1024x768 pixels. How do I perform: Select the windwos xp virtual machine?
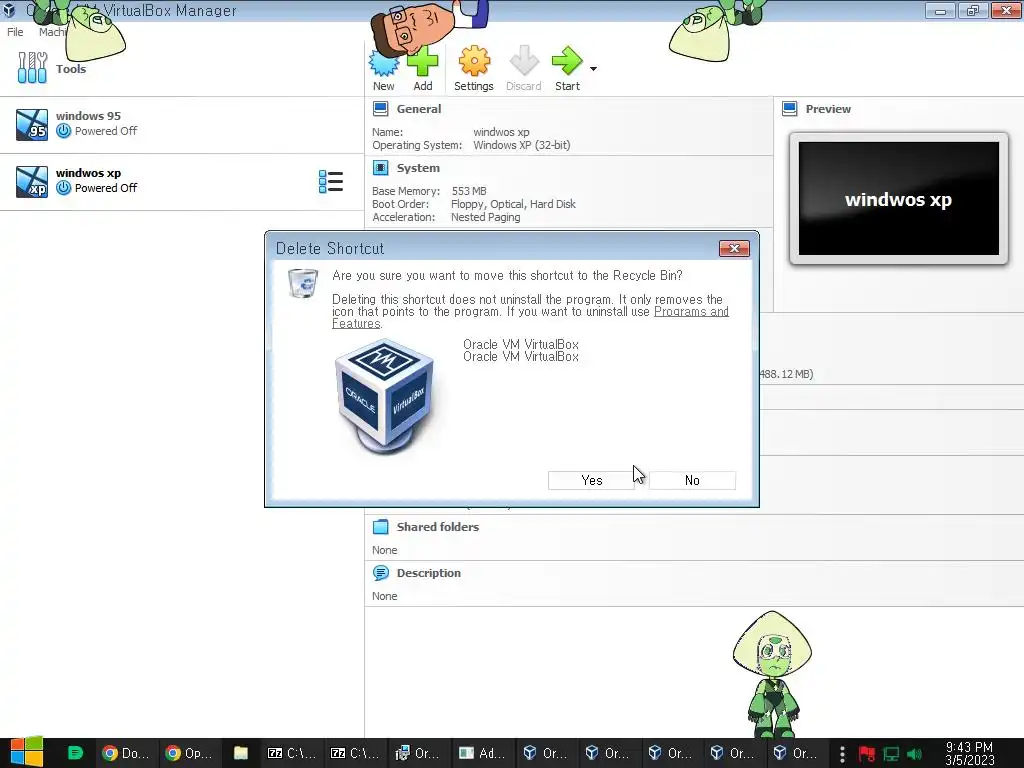[x=182, y=182]
